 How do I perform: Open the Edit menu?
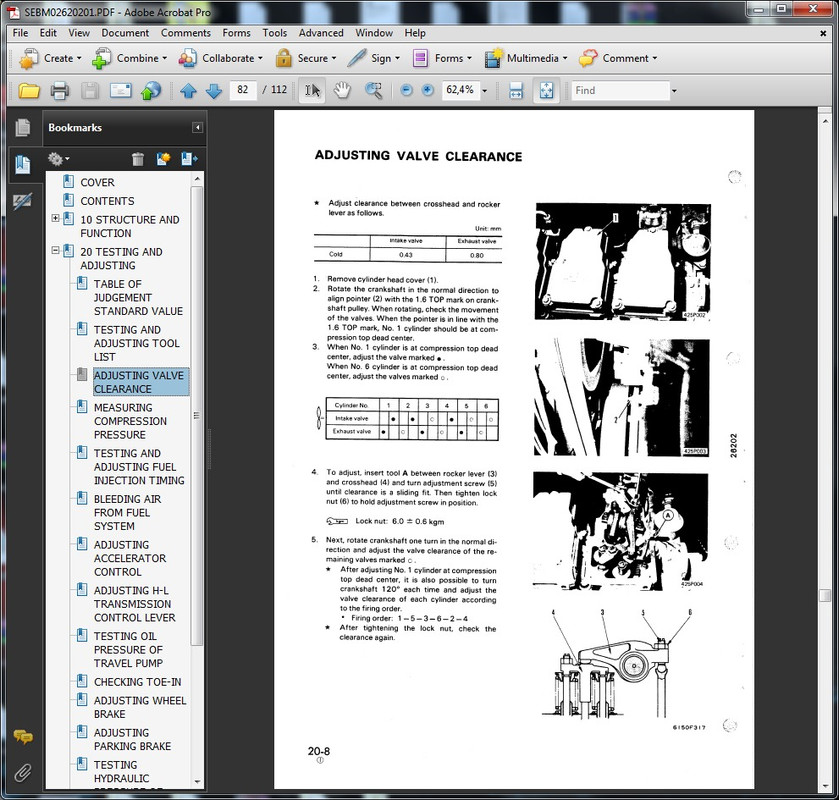coord(48,33)
